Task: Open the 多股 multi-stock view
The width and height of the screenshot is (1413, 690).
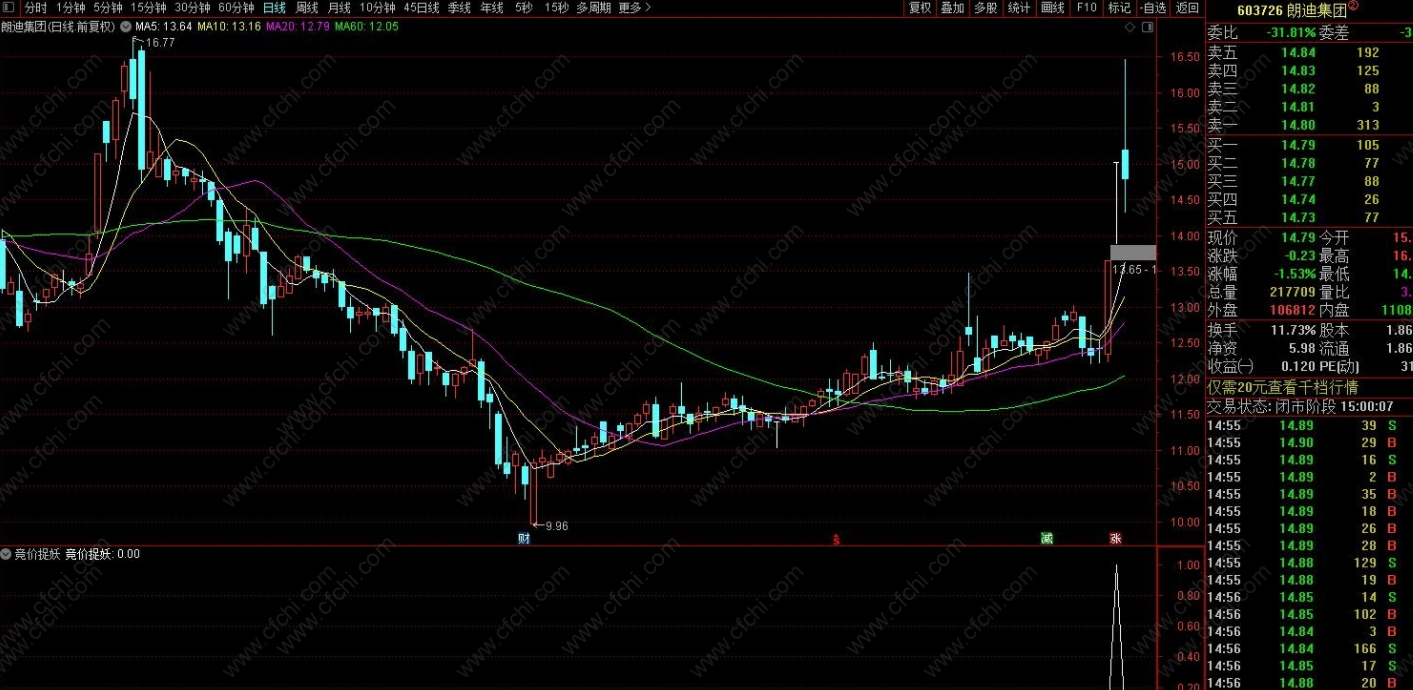Action: click(985, 8)
